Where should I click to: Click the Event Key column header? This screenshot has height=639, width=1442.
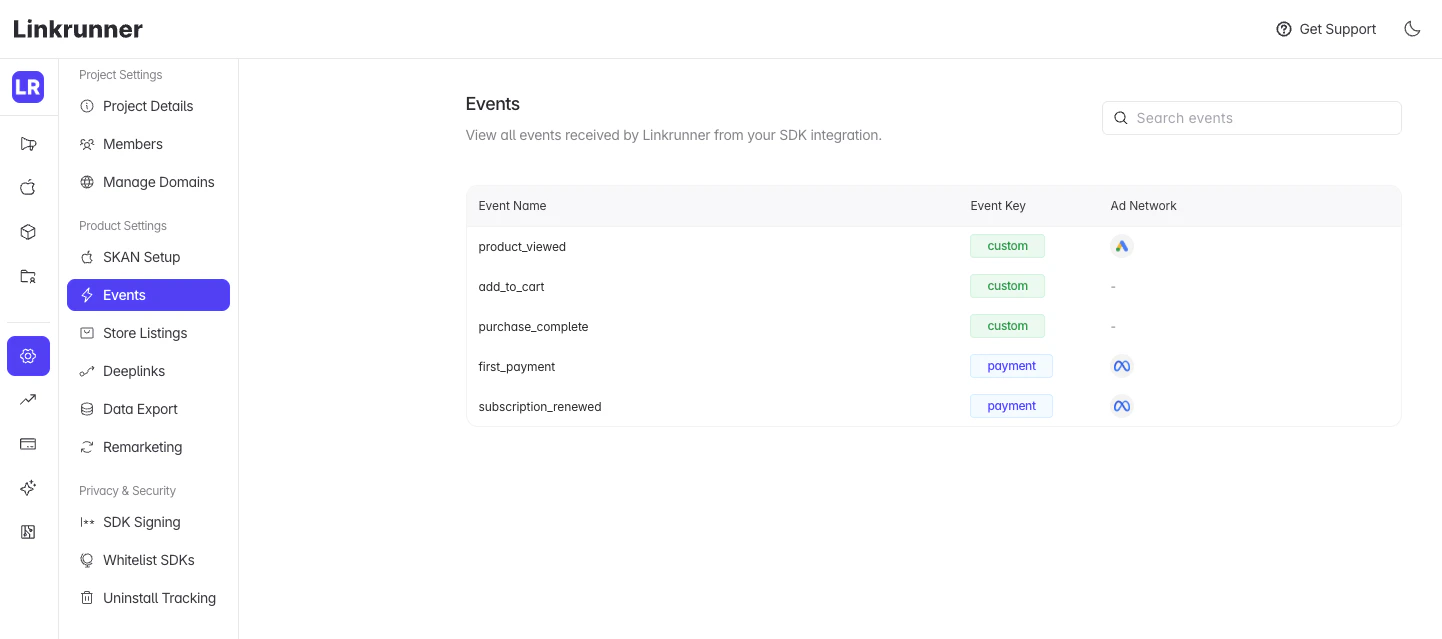998,206
